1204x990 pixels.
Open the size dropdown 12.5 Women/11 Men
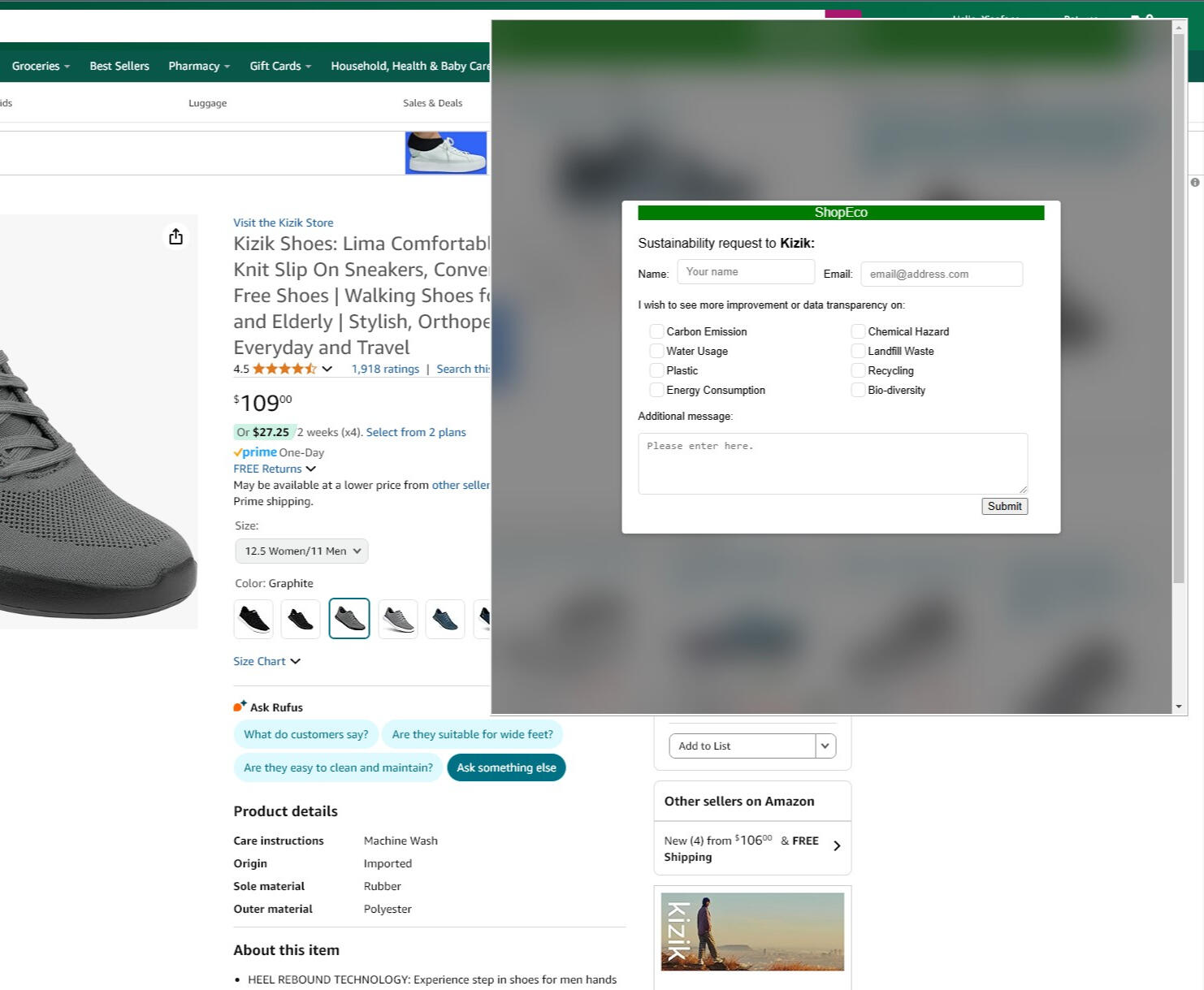[301, 551]
